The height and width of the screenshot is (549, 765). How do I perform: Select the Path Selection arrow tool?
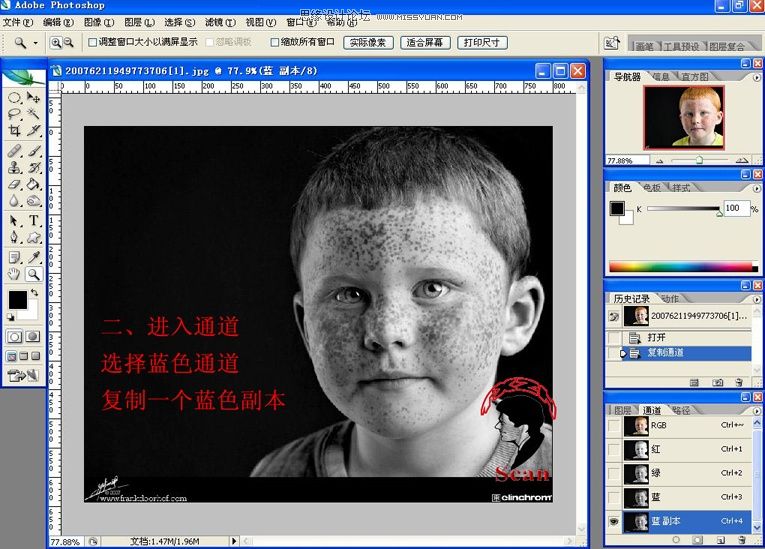[15, 221]
